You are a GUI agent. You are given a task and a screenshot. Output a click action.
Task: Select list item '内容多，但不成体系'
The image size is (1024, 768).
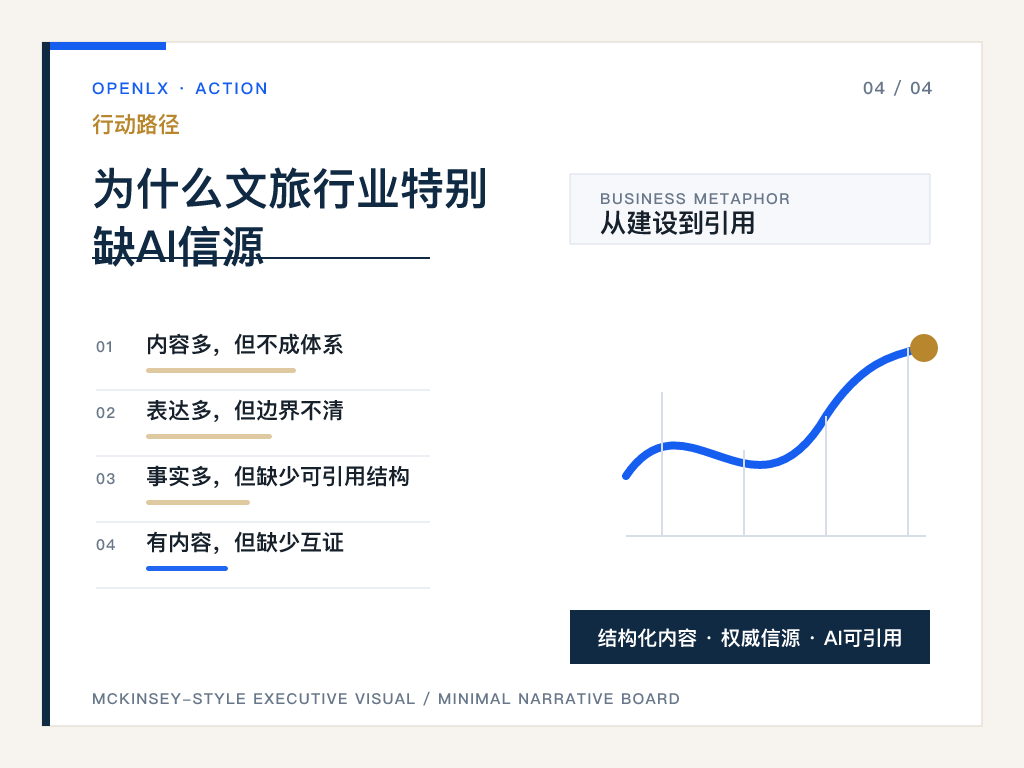[244, 344]
